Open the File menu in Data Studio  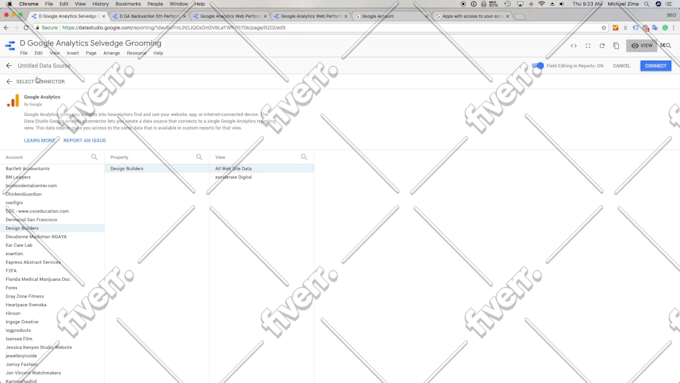24,53
